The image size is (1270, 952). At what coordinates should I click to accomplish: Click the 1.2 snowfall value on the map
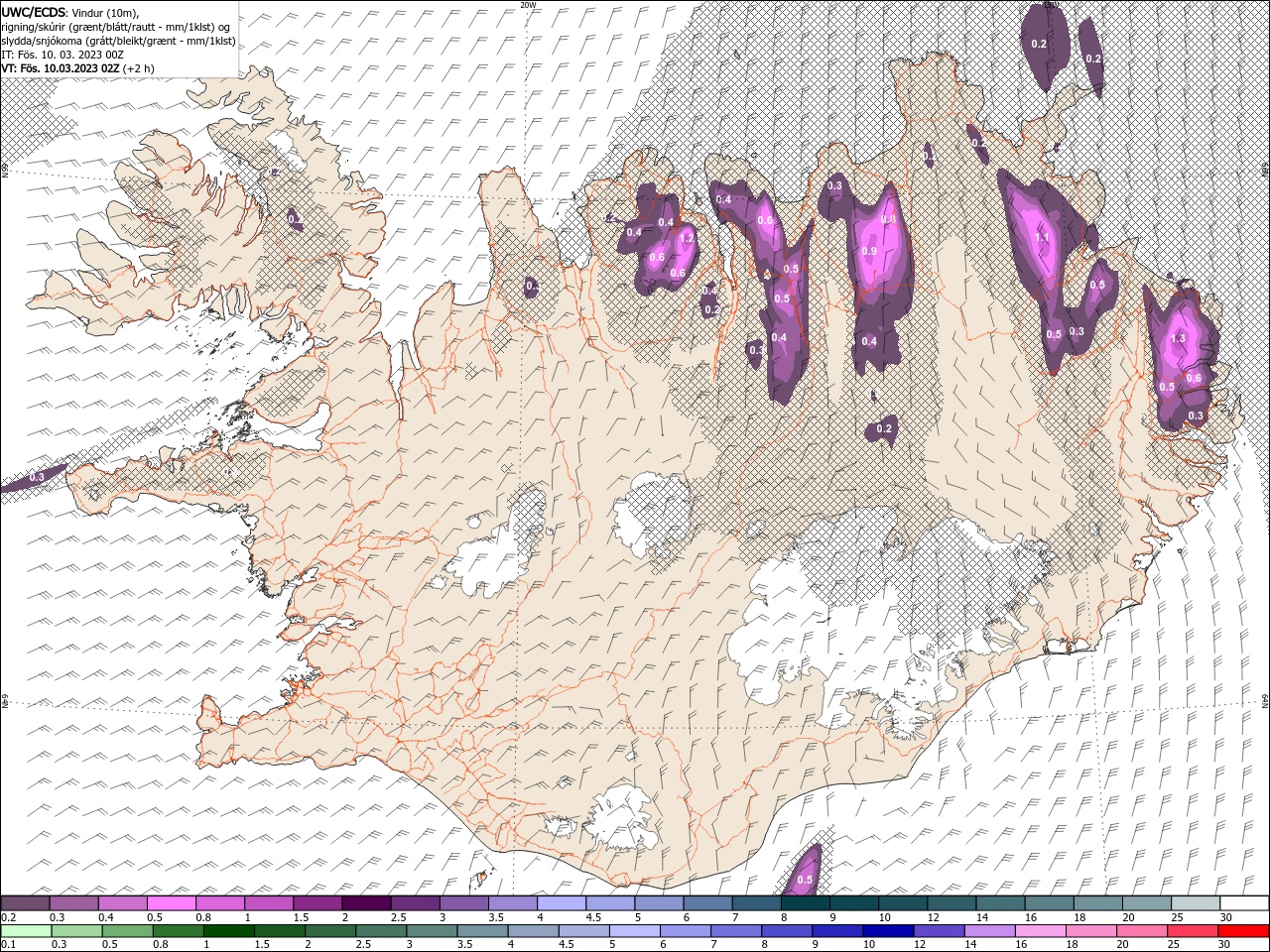687,238
